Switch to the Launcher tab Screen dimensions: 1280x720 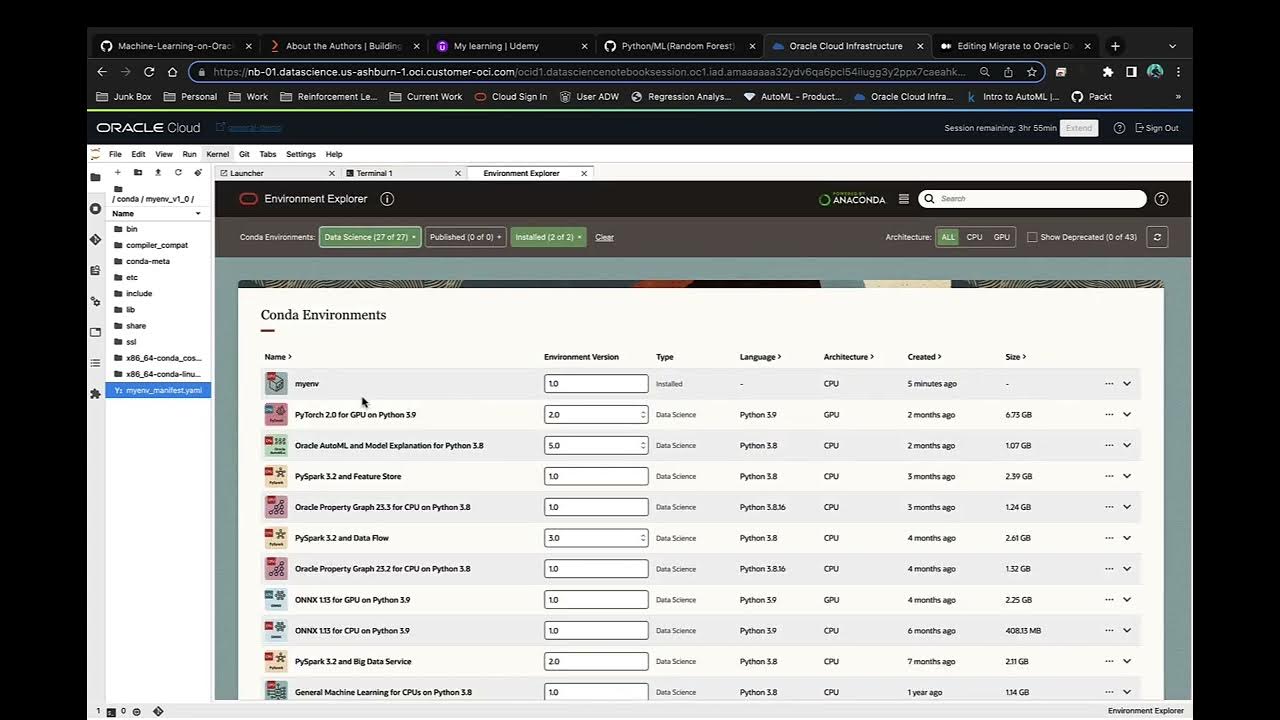(x=277, y=173)
